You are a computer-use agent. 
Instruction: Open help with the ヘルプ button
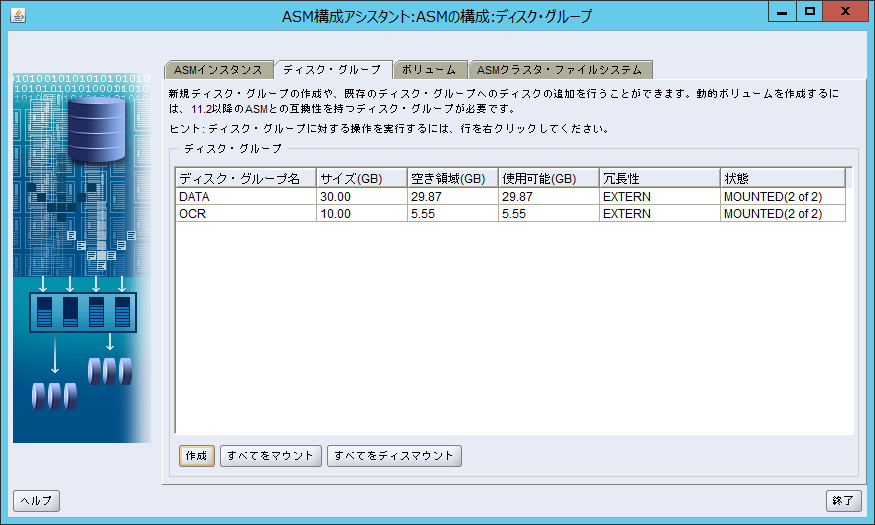(x=36, y=500)
